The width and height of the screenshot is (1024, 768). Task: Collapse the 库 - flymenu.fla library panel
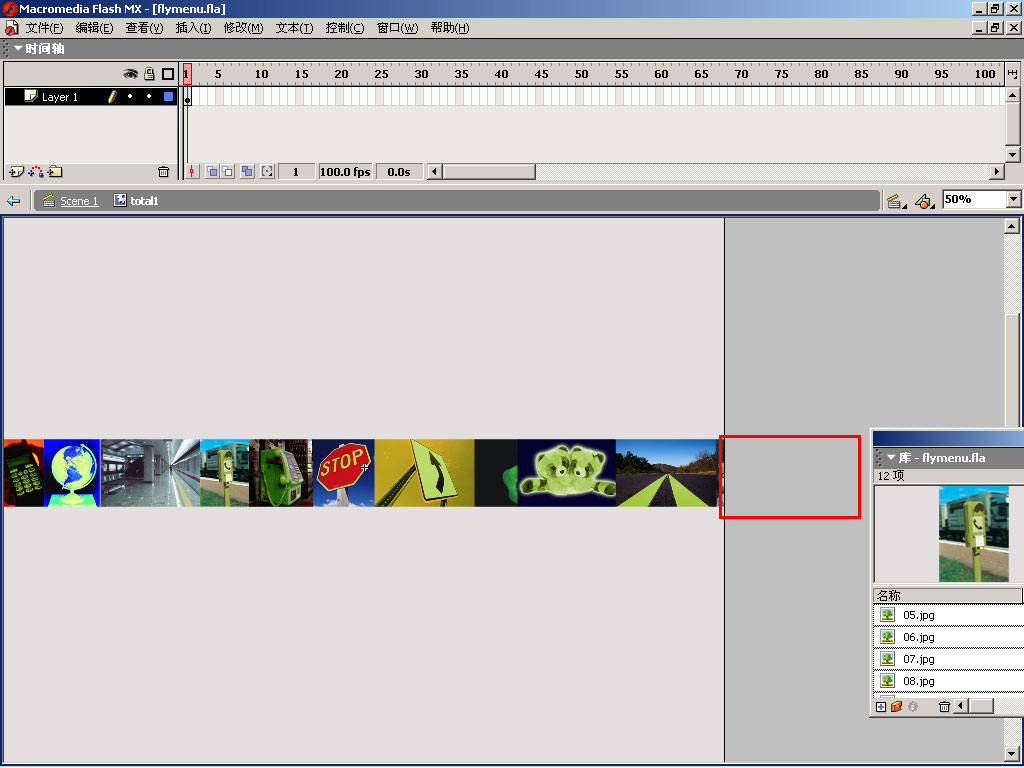891,458
